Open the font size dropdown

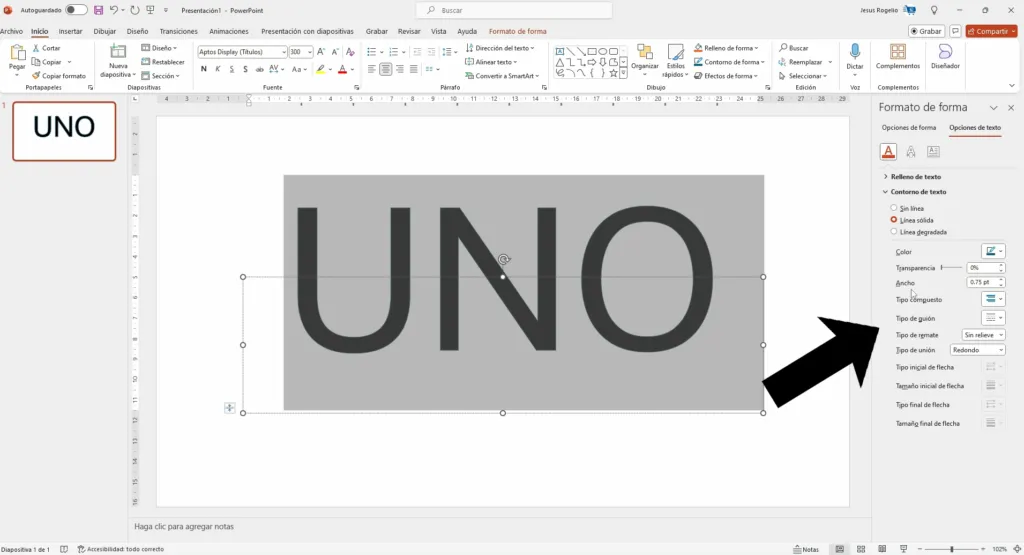(x=309, y=52)
